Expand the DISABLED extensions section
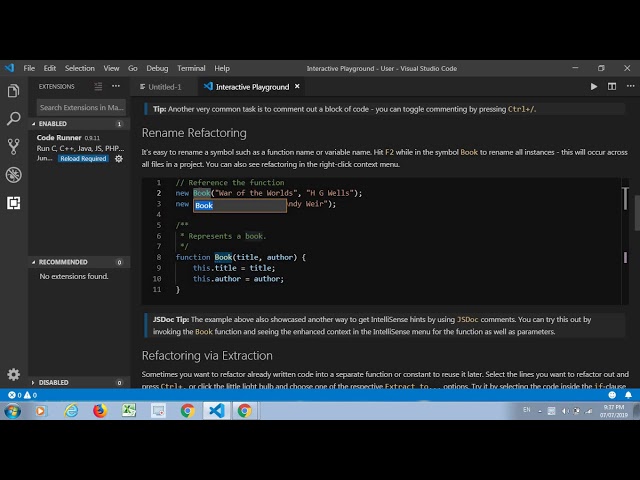 pos(77,382)
